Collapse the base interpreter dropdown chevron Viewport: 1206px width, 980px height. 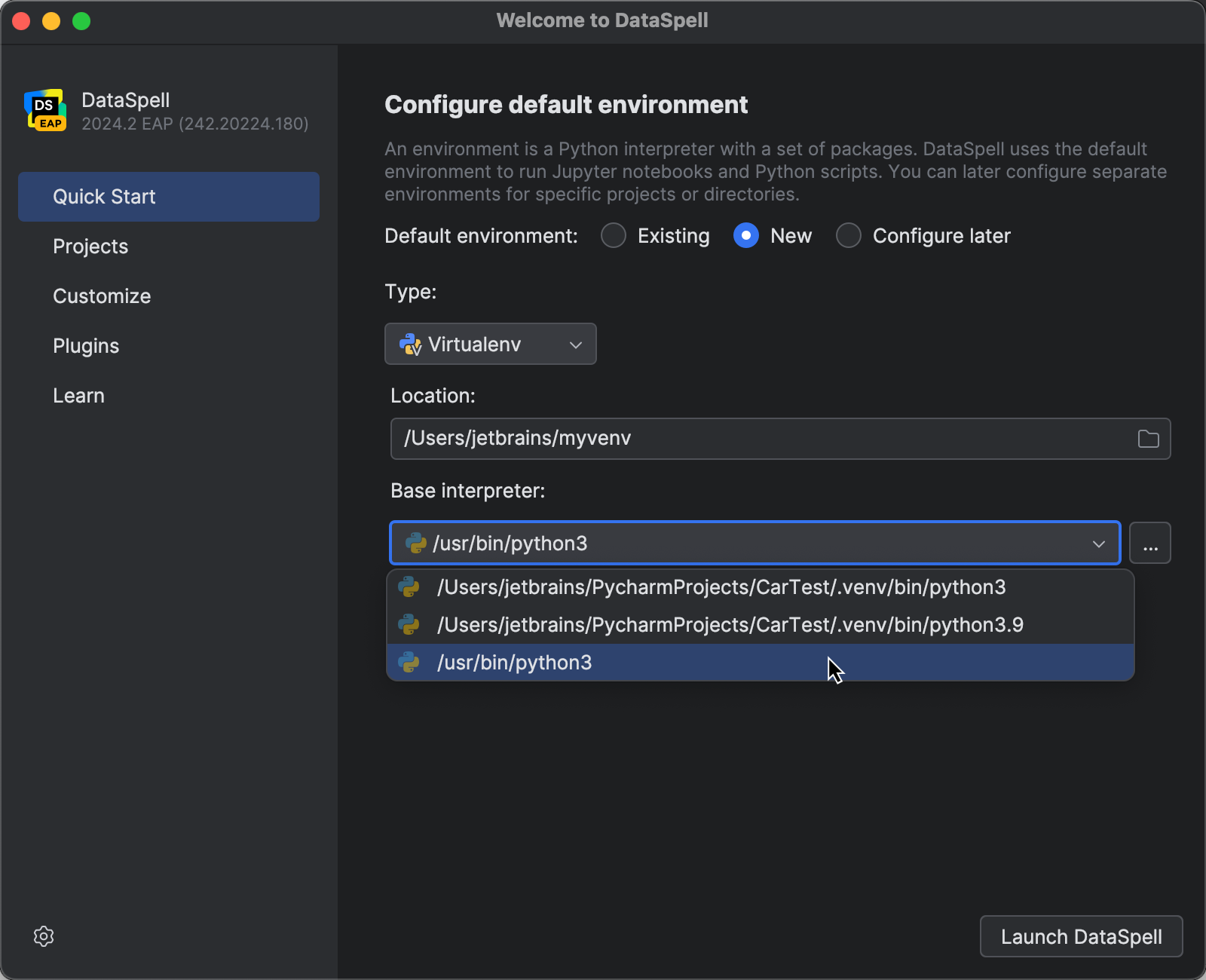pos(1099,542)
